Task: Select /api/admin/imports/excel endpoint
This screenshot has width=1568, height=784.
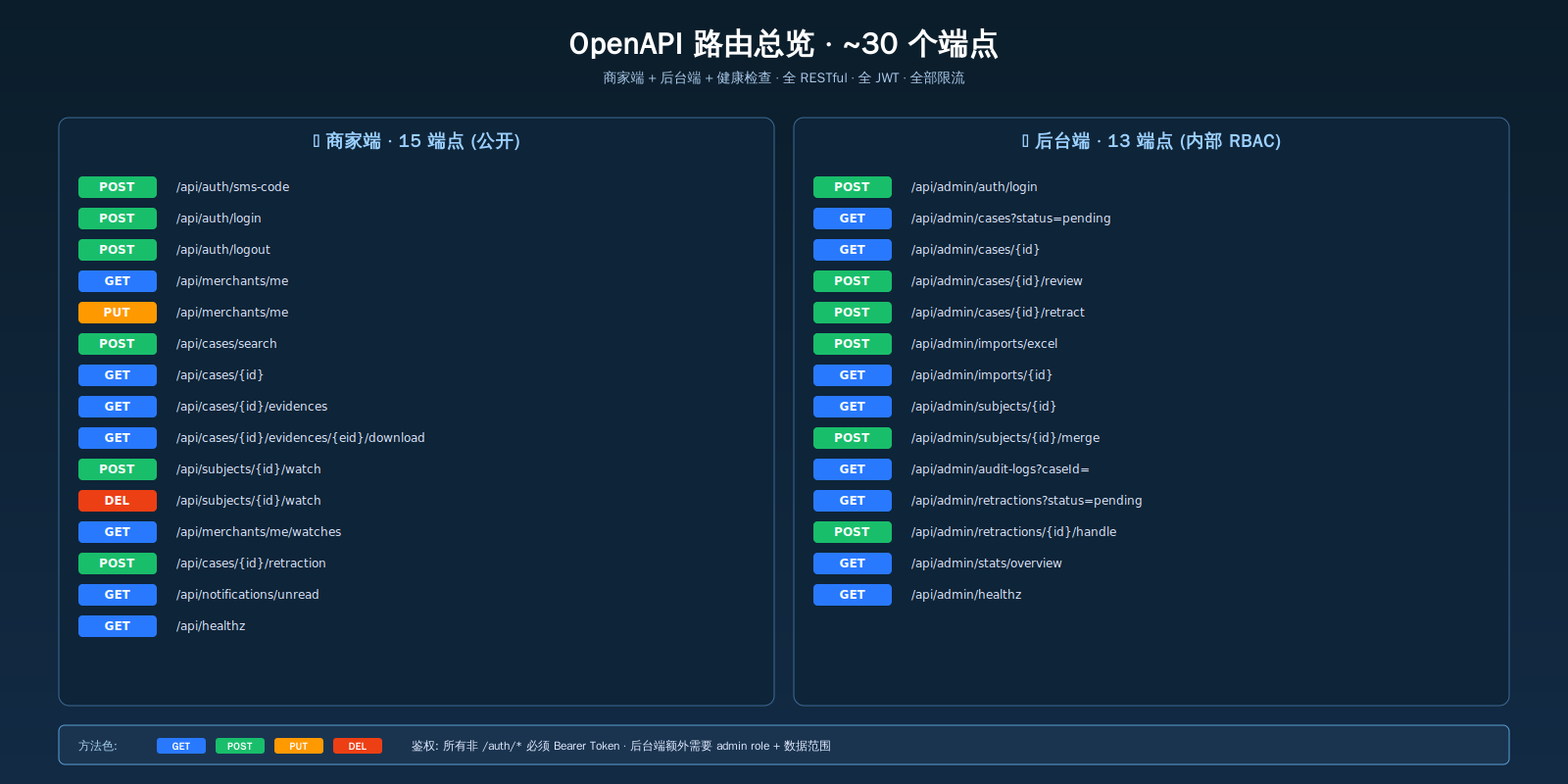Action: pos(985,344)
